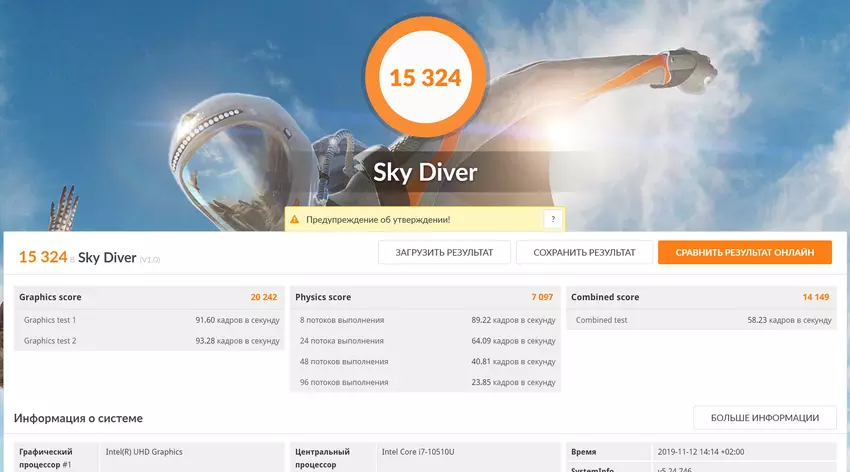Open the question mark help button

[552, 219]
